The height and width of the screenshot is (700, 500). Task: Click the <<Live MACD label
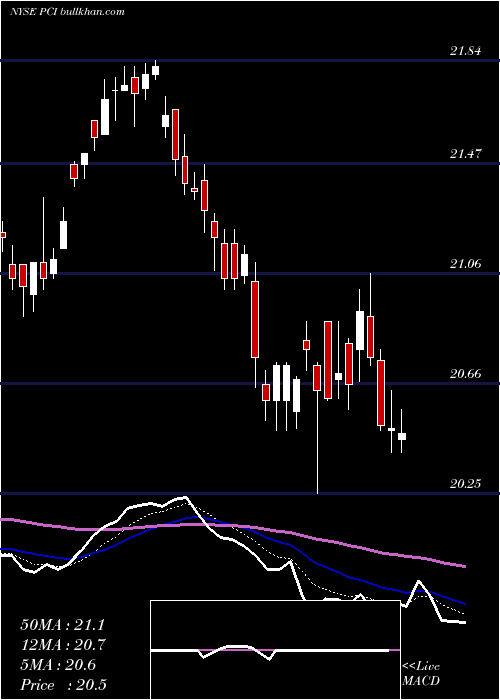(x=421, y=673)
